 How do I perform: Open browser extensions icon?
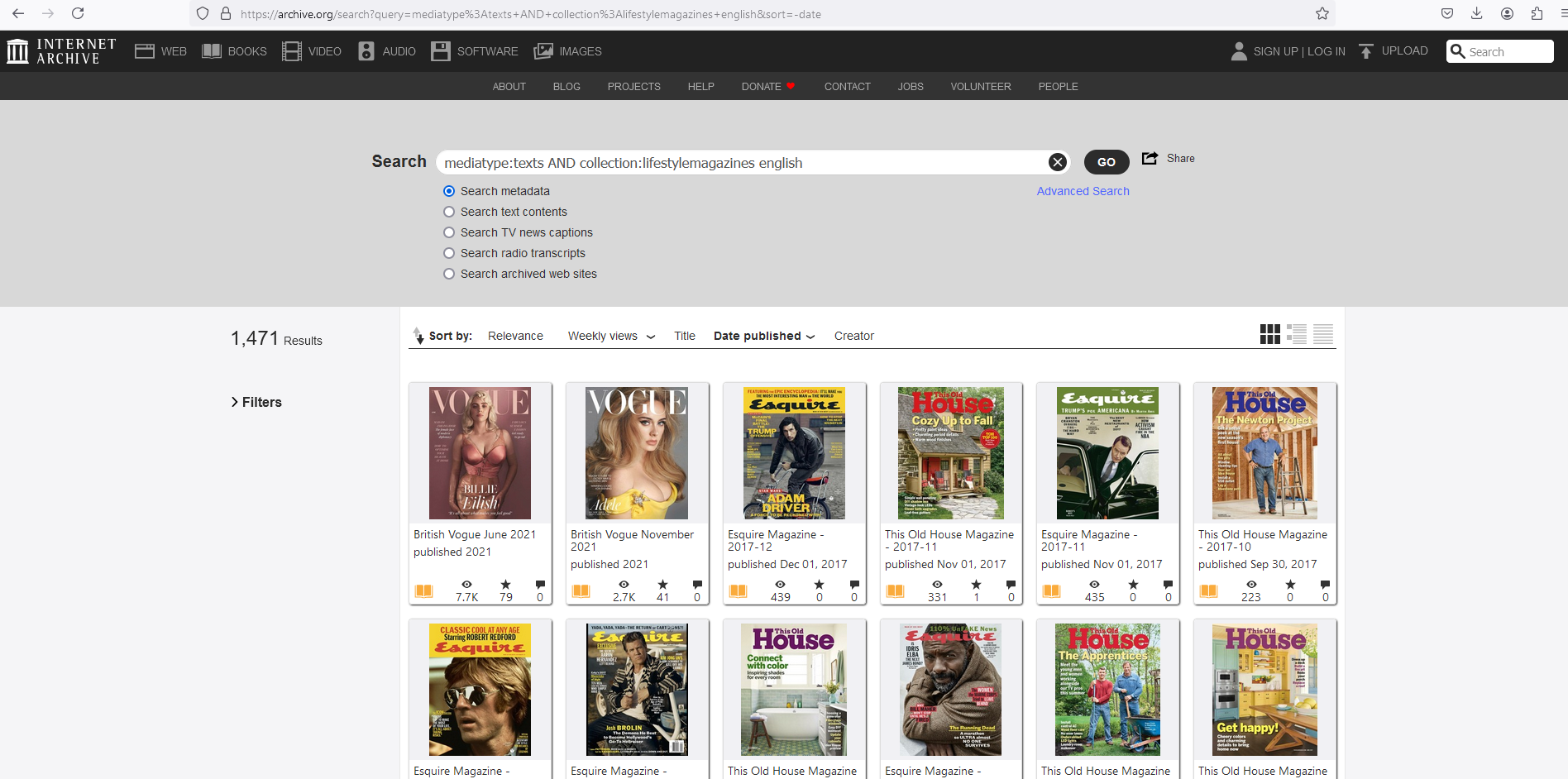click(1537, 13)
